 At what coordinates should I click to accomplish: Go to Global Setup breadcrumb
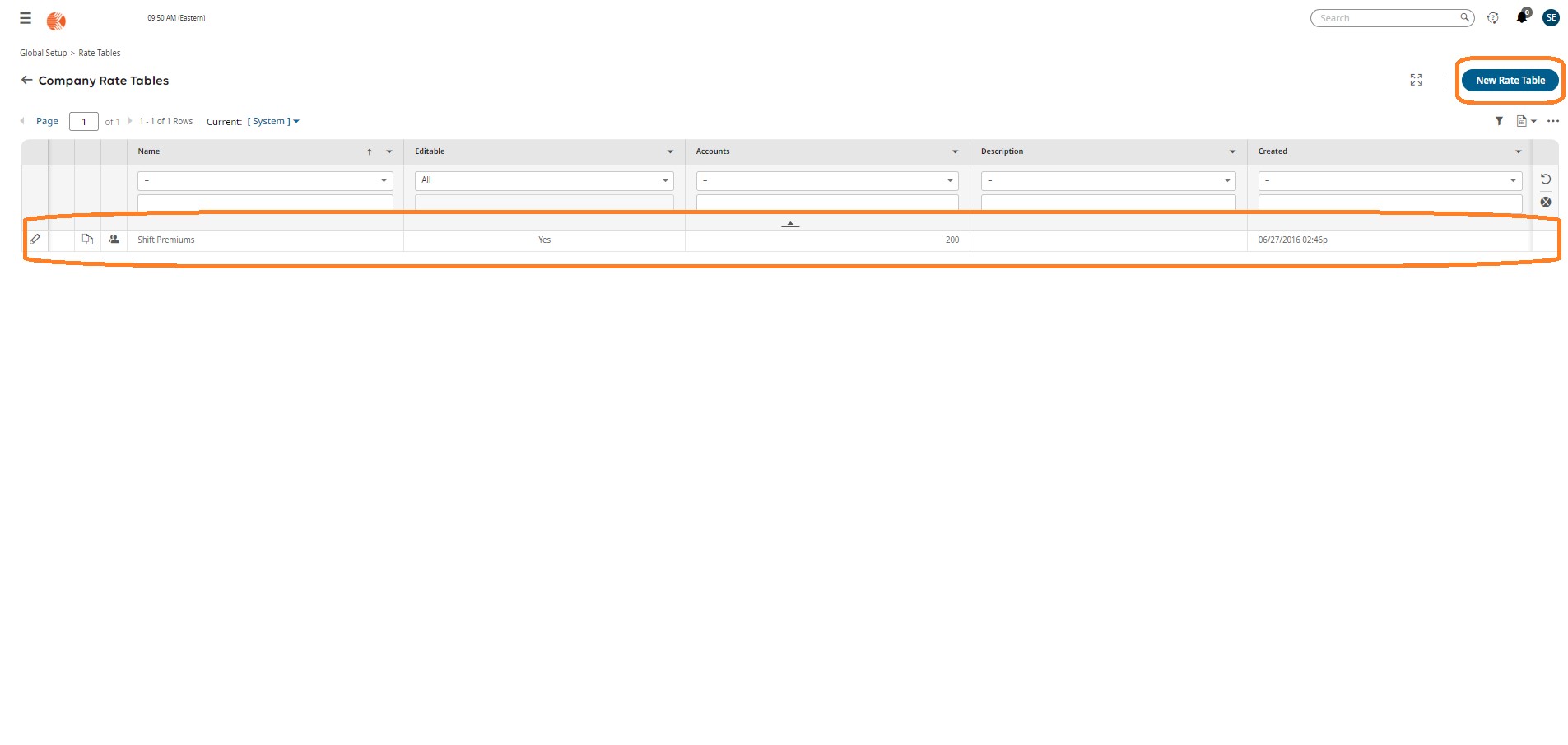(x=43, y=53)
